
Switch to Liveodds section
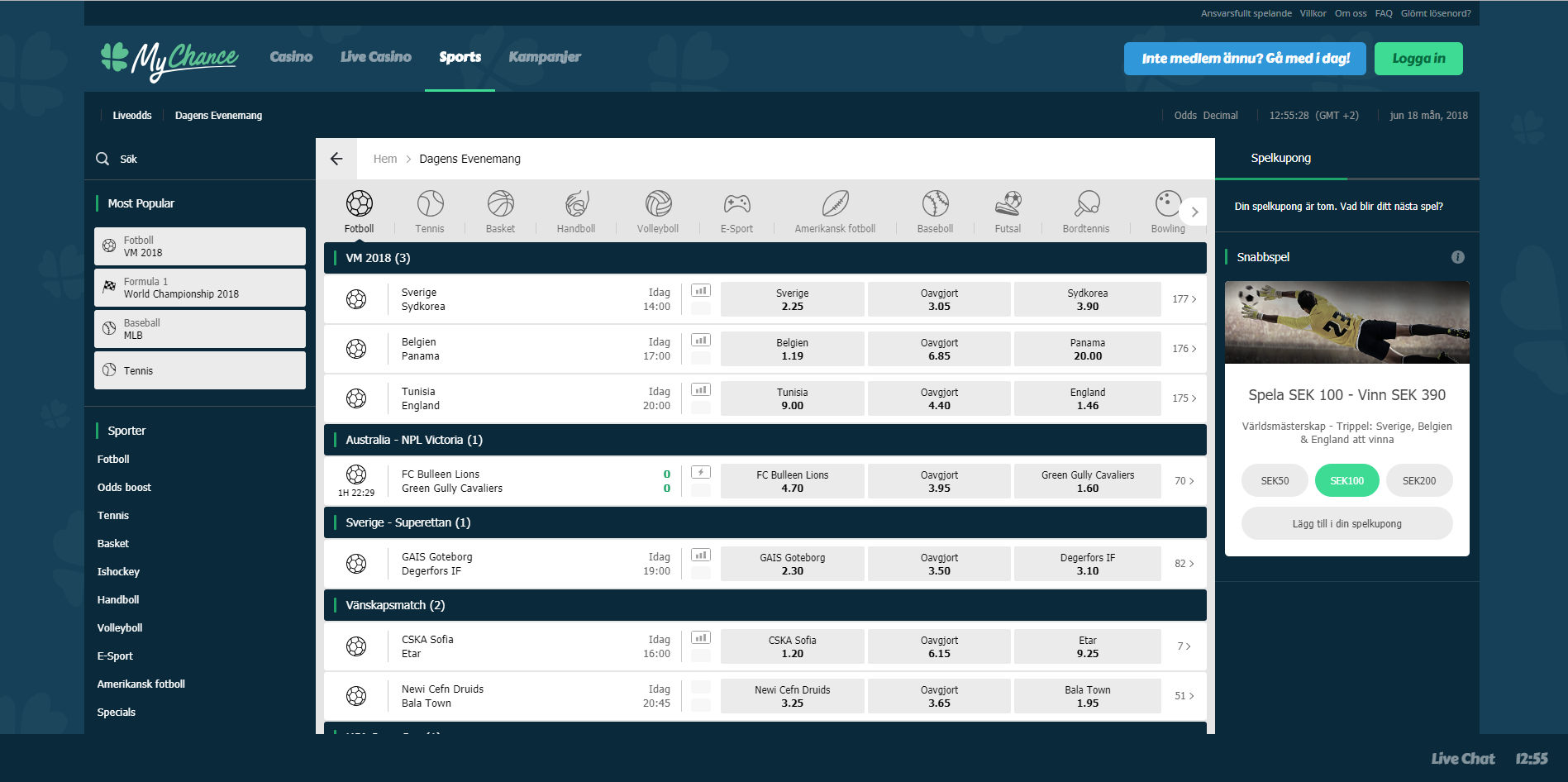[132, 116]
